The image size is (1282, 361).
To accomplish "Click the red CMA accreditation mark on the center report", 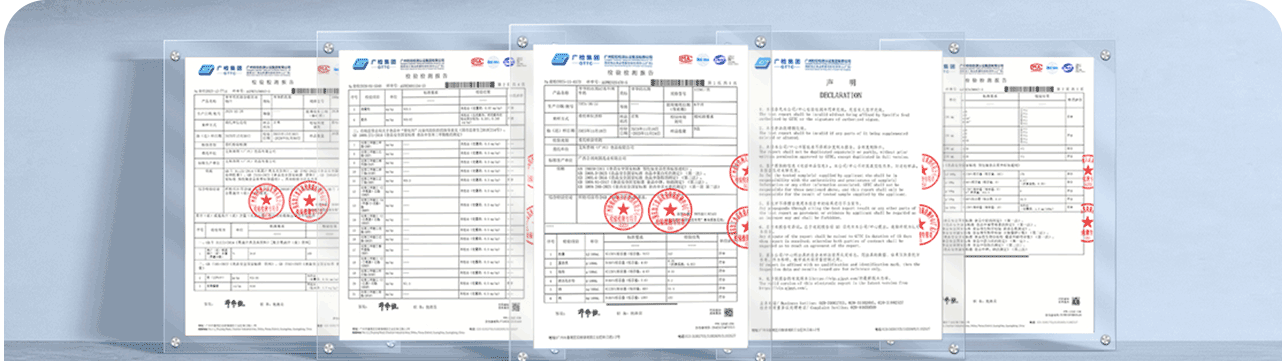I will click(687, 58).
